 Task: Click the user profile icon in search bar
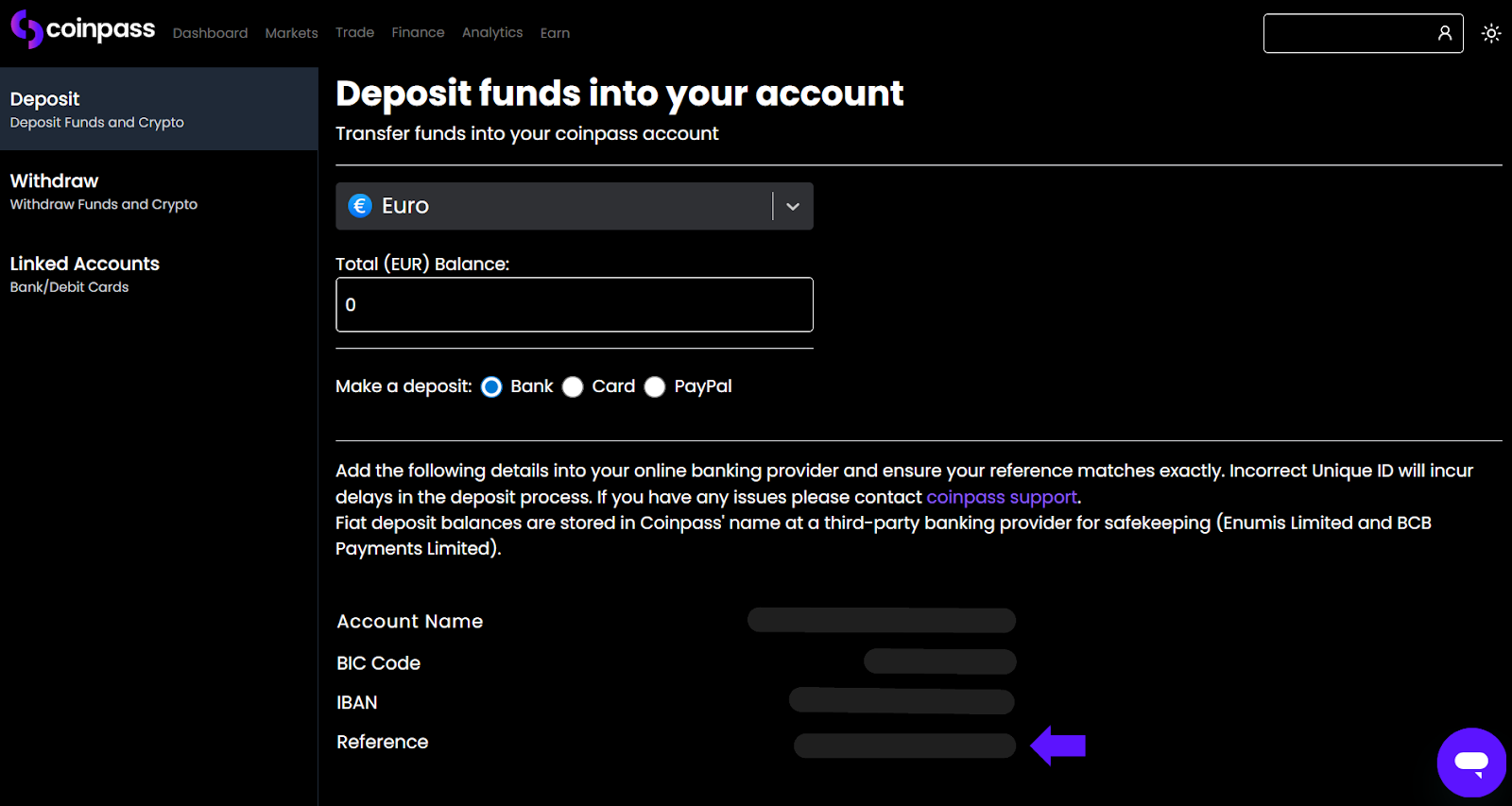1444,32
